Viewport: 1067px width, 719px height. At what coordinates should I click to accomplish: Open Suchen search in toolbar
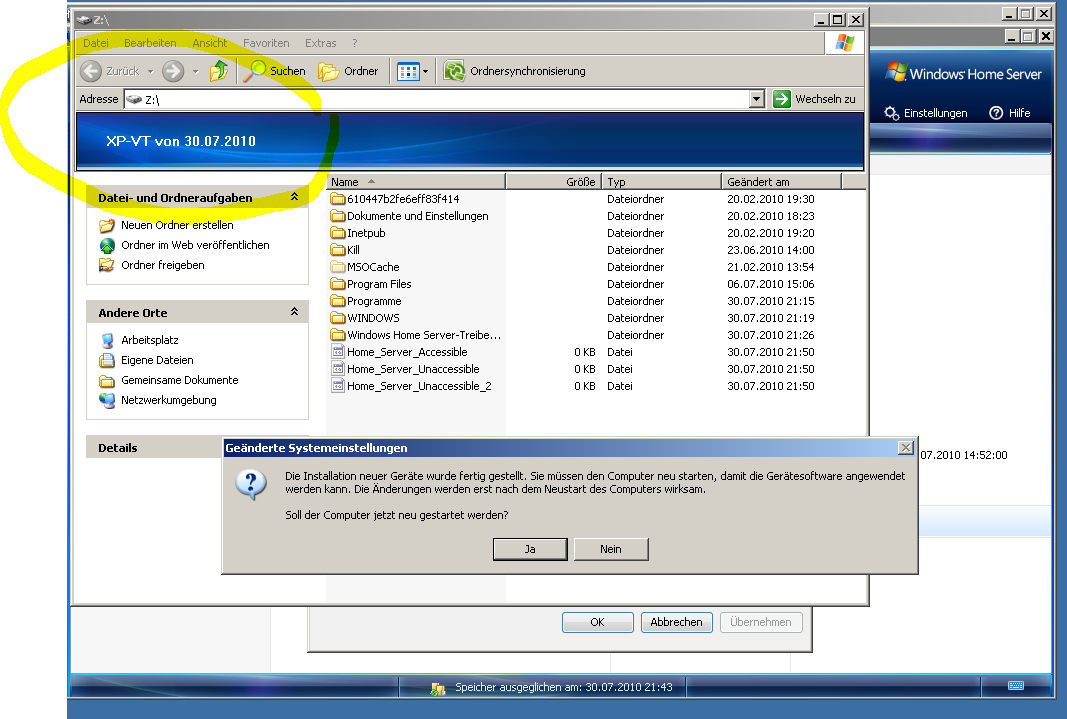click(x=274, y=71)
